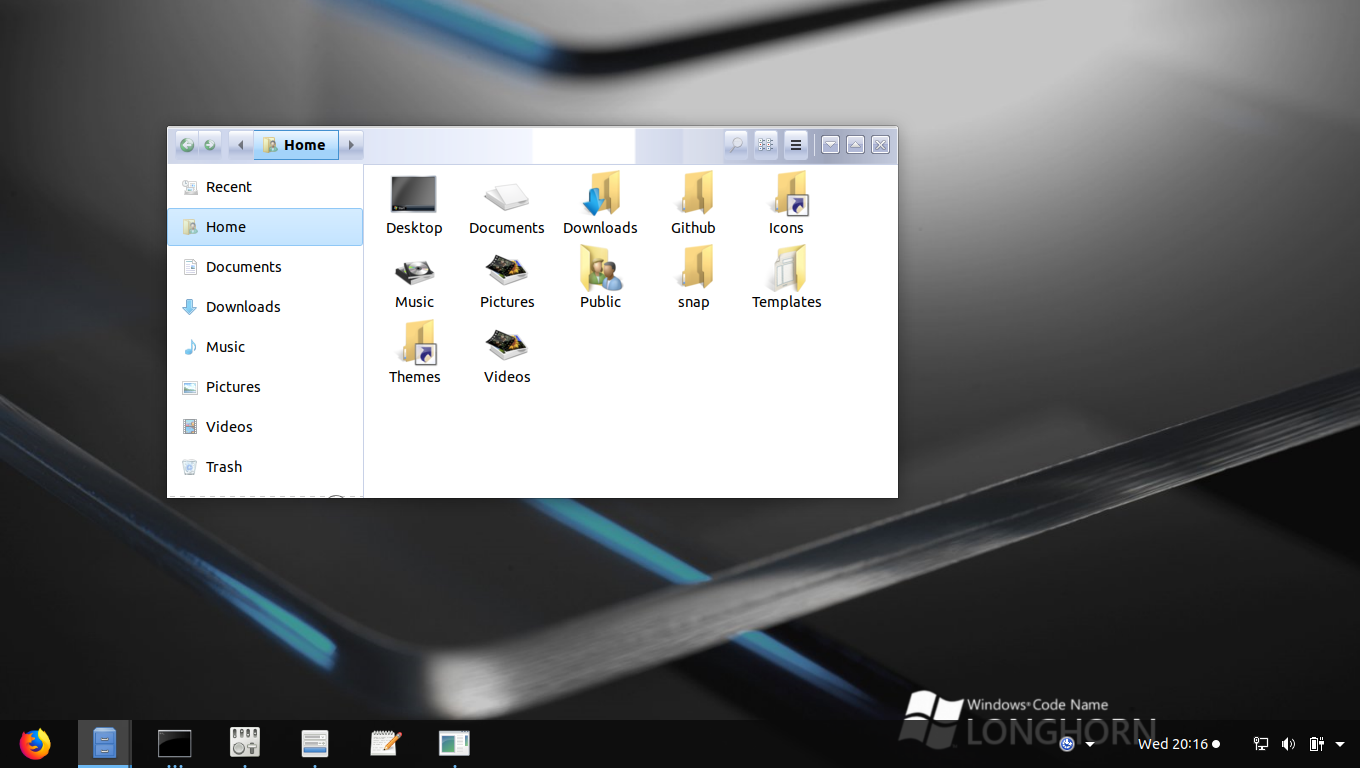Select the Downloads folder icon in the file area

tap(600, 193)
